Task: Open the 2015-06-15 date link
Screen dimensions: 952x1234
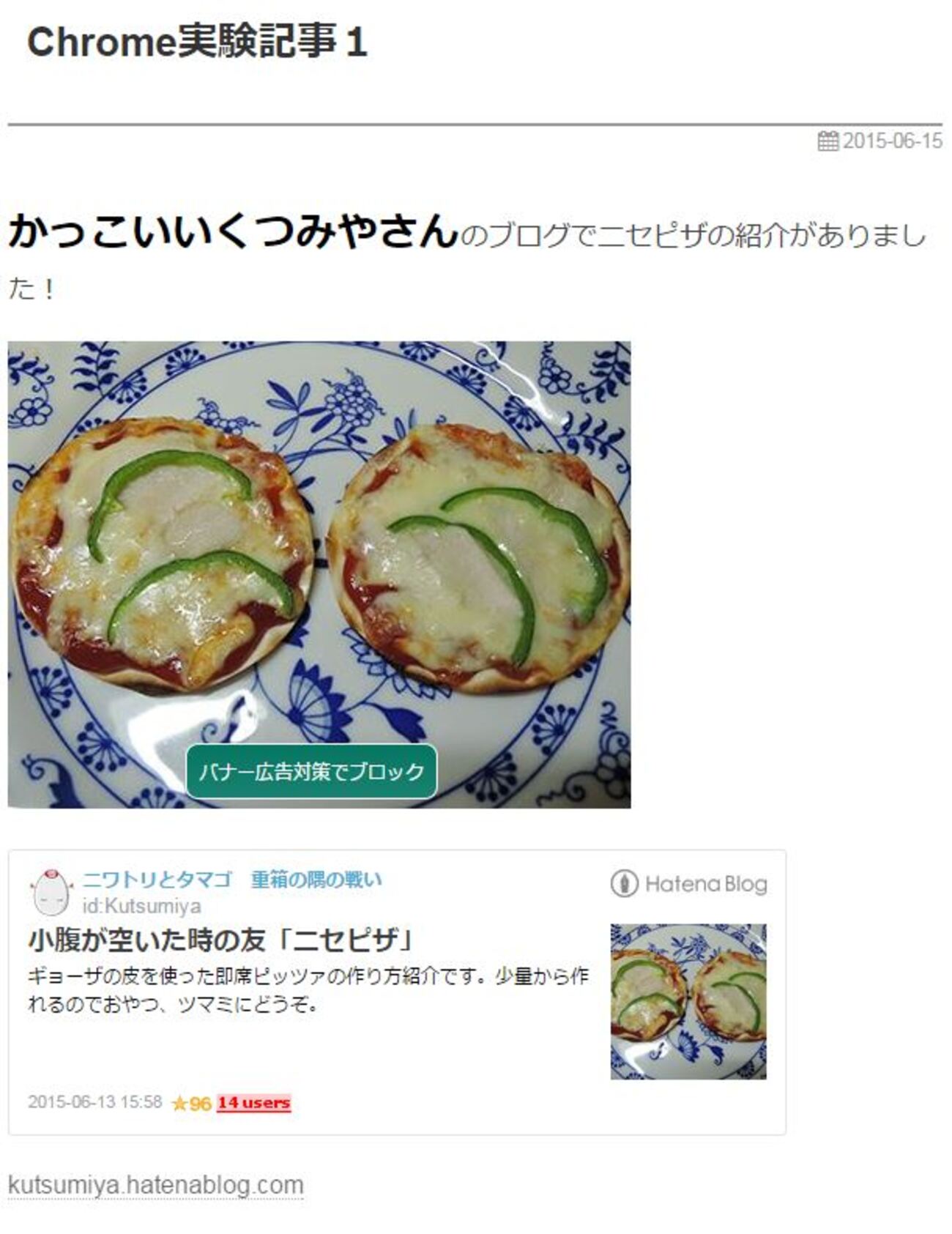Action: 892,141
